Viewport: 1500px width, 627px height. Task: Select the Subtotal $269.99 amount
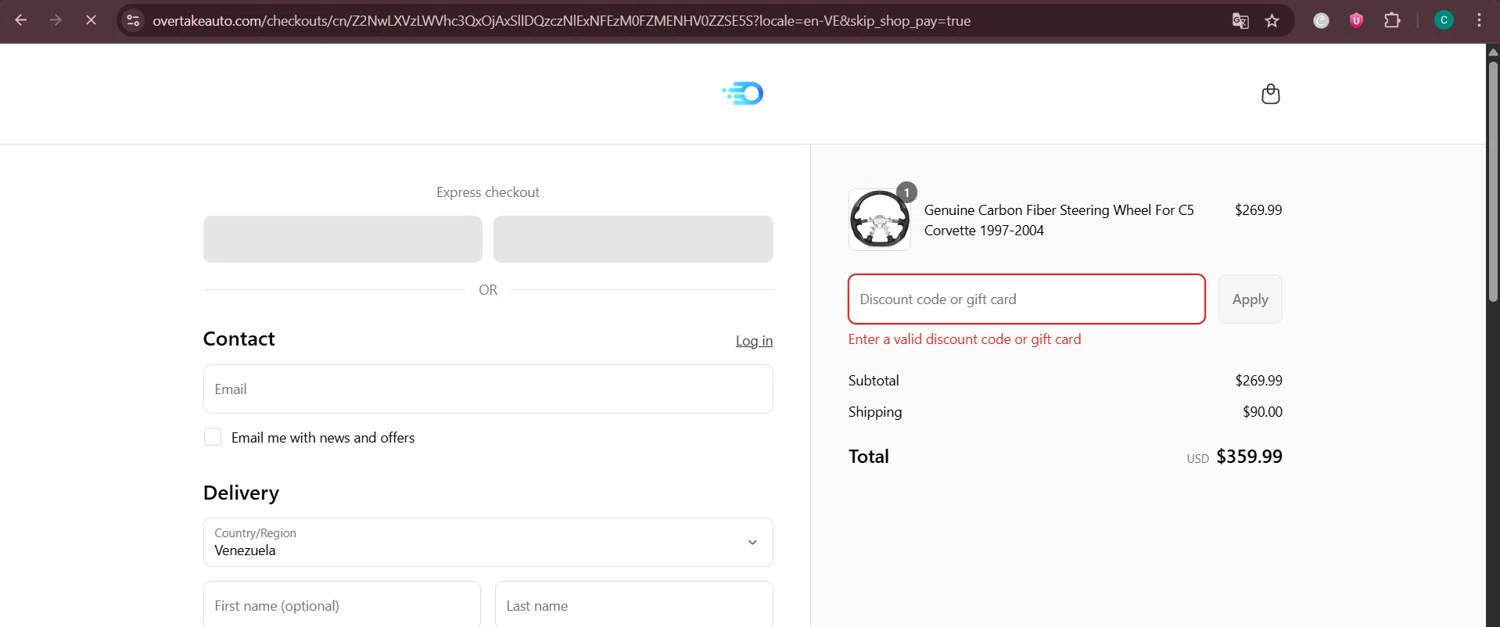(x=1258, y=381)
